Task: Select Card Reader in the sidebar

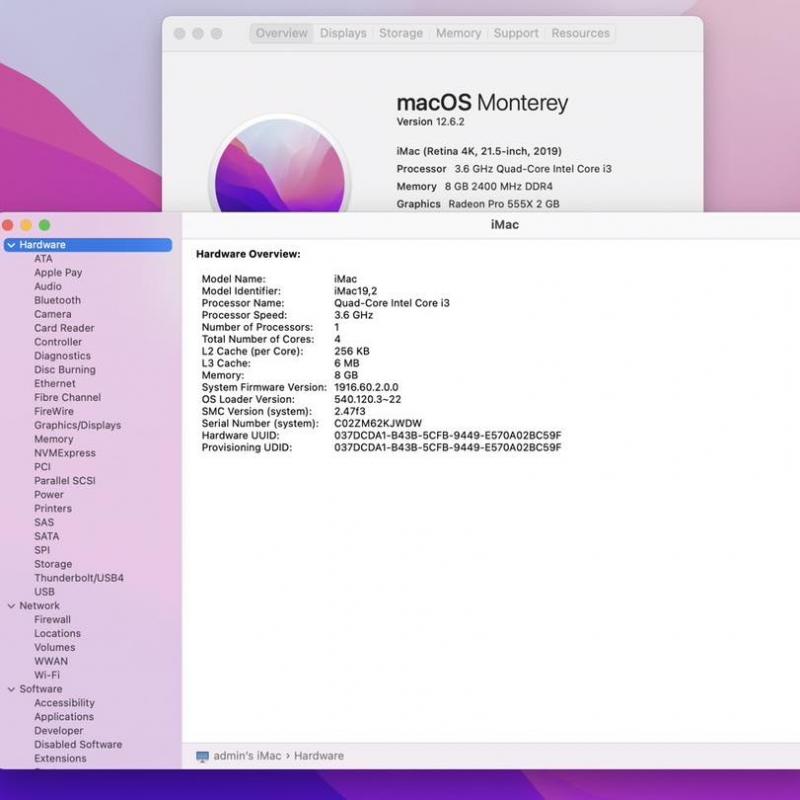Action: coord(64,328)
